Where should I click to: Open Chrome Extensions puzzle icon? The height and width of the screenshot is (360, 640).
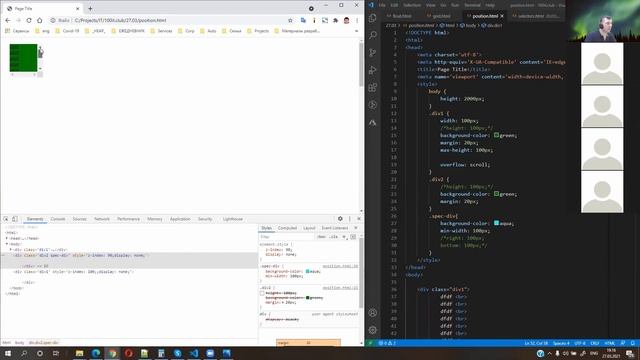336,20
